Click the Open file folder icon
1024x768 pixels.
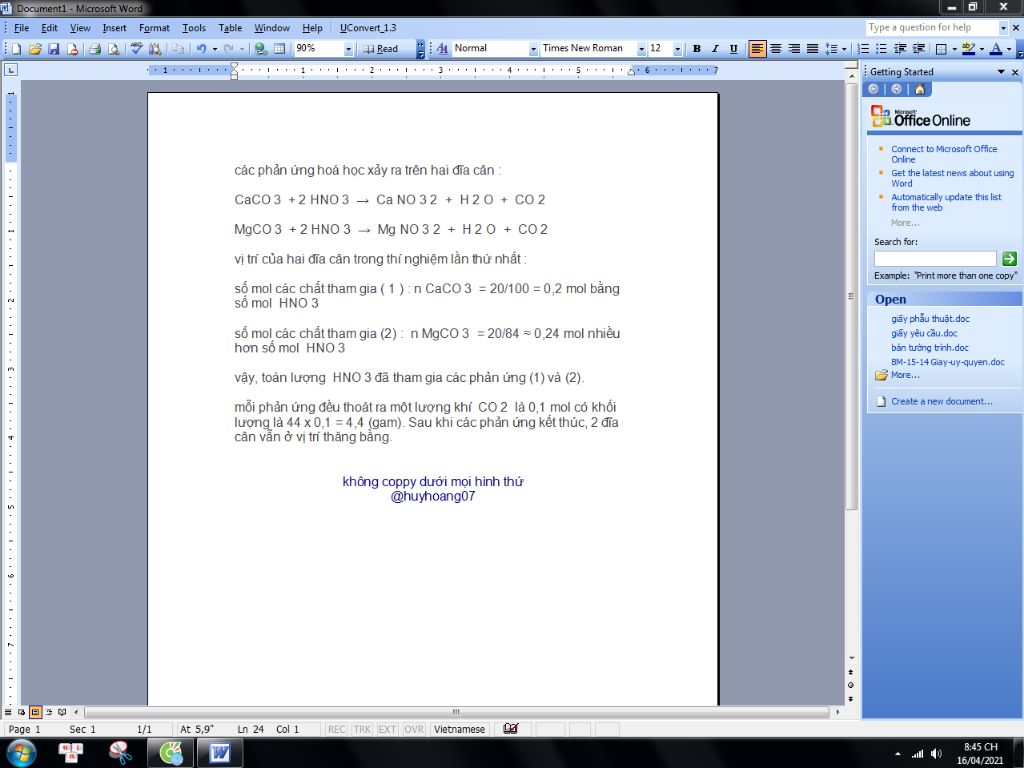pos(35,49)
